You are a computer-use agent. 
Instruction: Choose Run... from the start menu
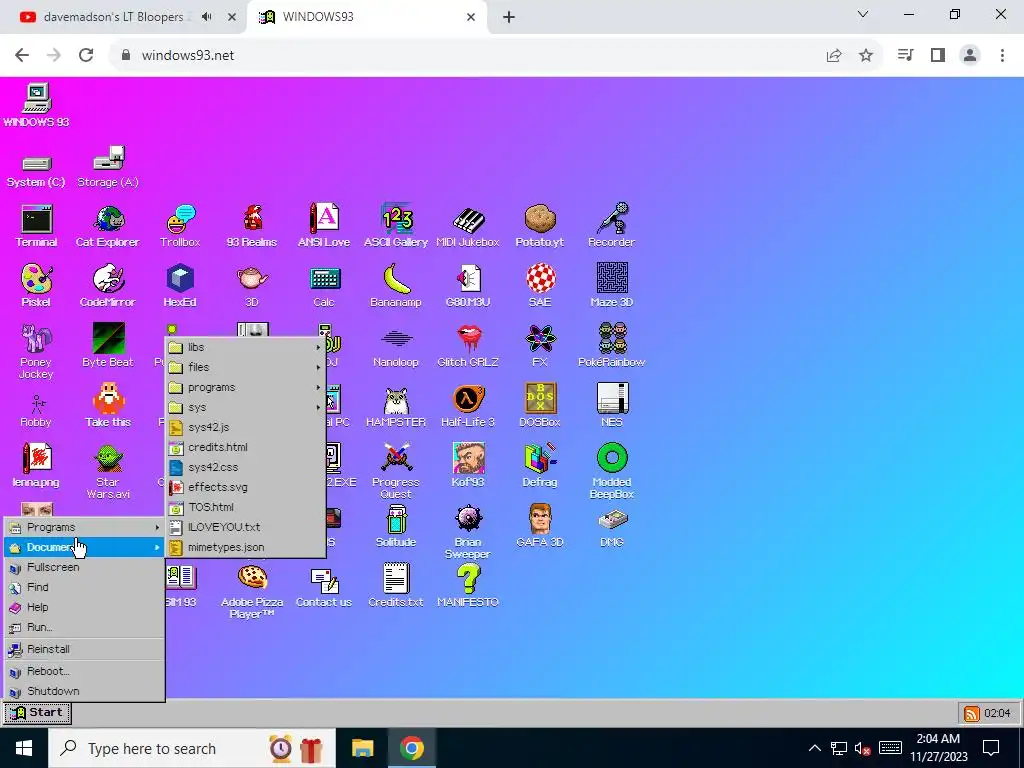tap(84, 627)
